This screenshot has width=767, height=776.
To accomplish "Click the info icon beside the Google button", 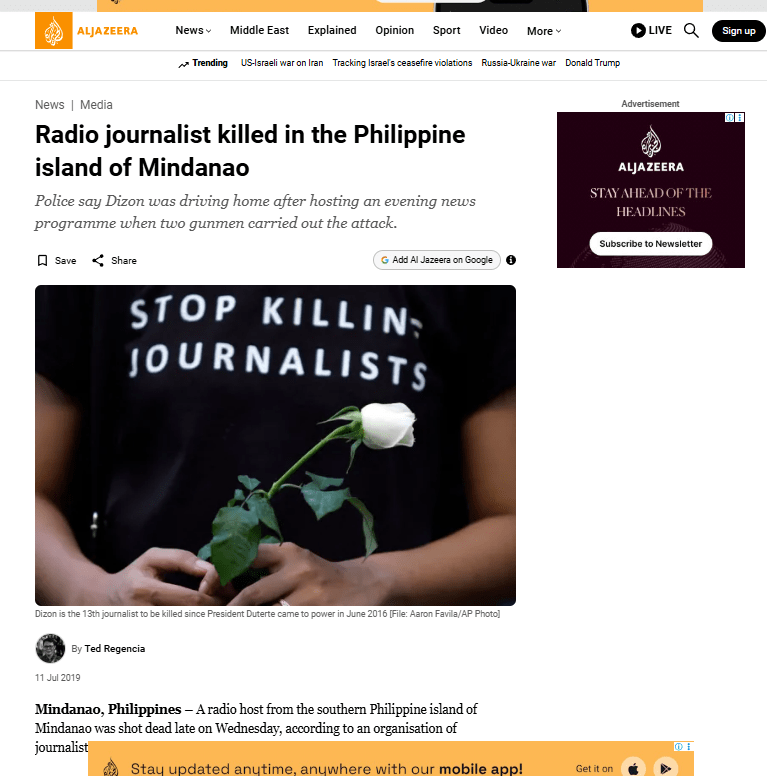I will click(x=511, y=260).
